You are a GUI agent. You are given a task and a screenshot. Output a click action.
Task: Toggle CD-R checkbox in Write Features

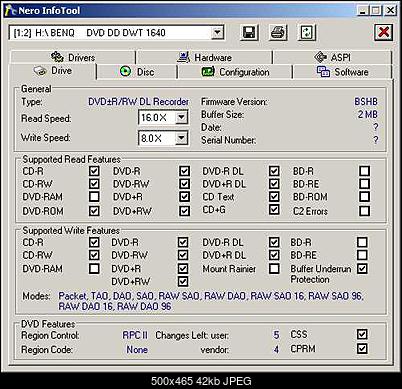click(x=94, y=242)
